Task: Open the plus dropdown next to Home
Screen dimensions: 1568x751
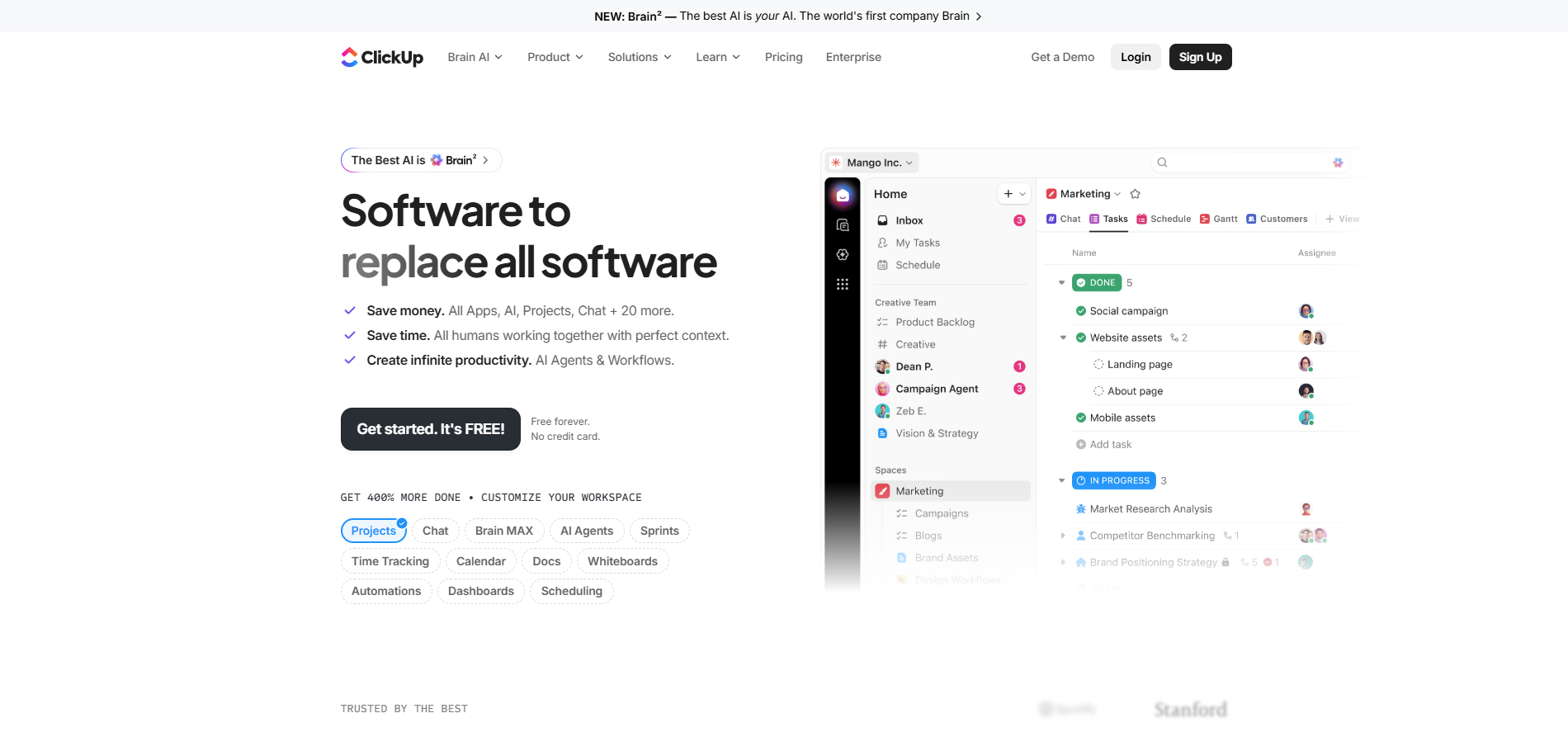Action: pos(1014,194)
